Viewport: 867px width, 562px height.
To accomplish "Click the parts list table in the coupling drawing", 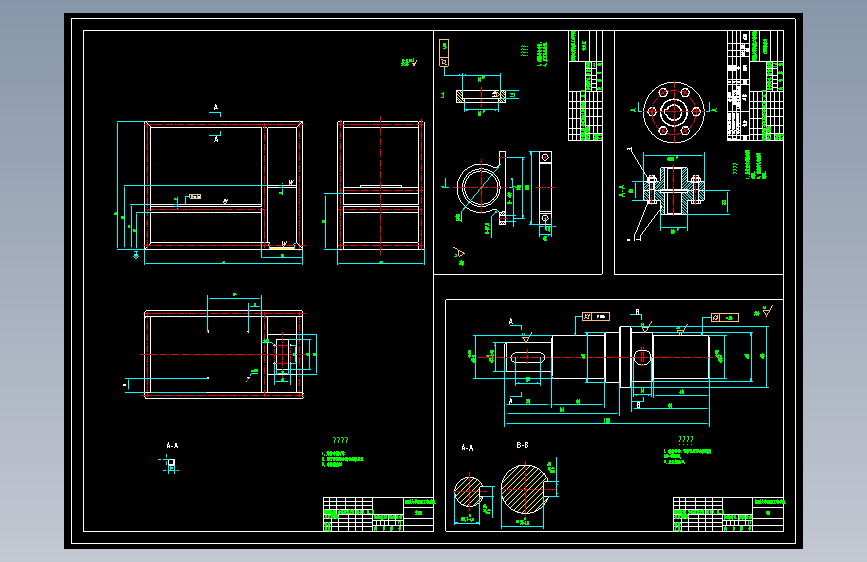I will pos(755,86).
